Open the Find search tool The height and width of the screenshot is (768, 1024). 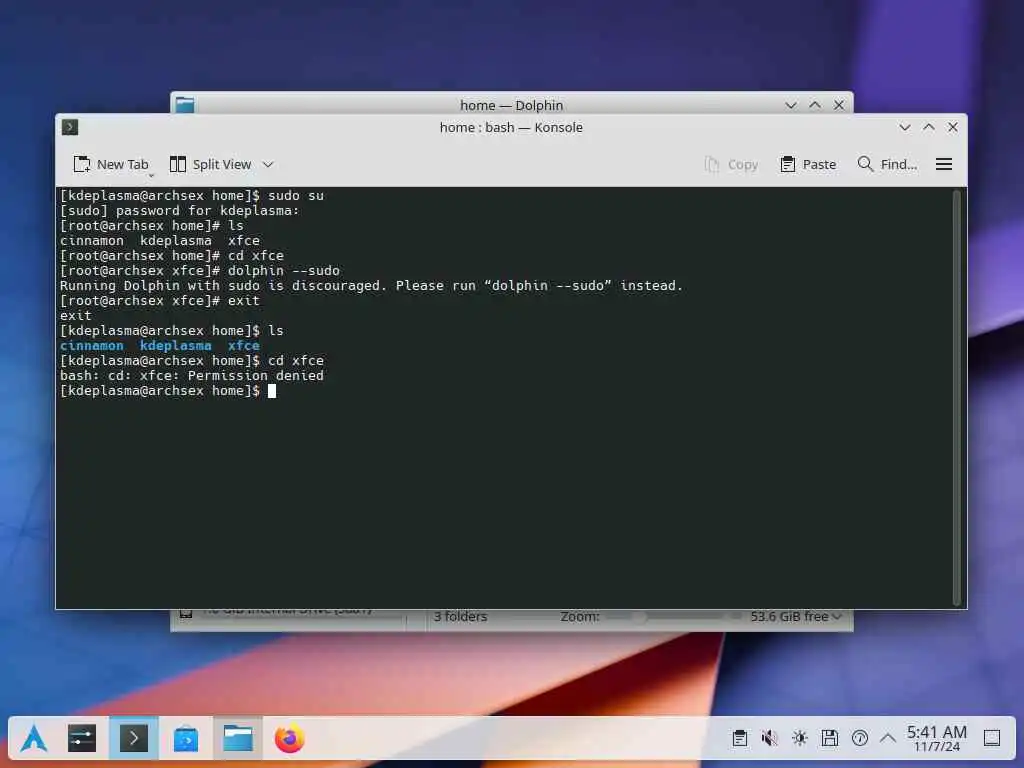[x=887, y=165]
